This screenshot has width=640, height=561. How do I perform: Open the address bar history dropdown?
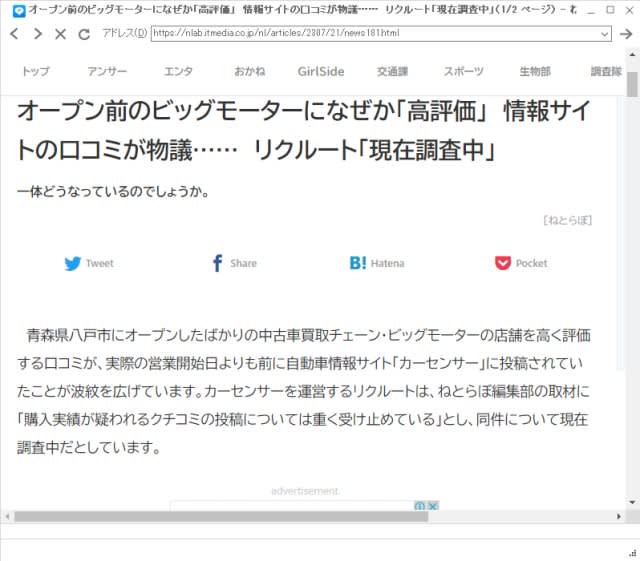604,34
